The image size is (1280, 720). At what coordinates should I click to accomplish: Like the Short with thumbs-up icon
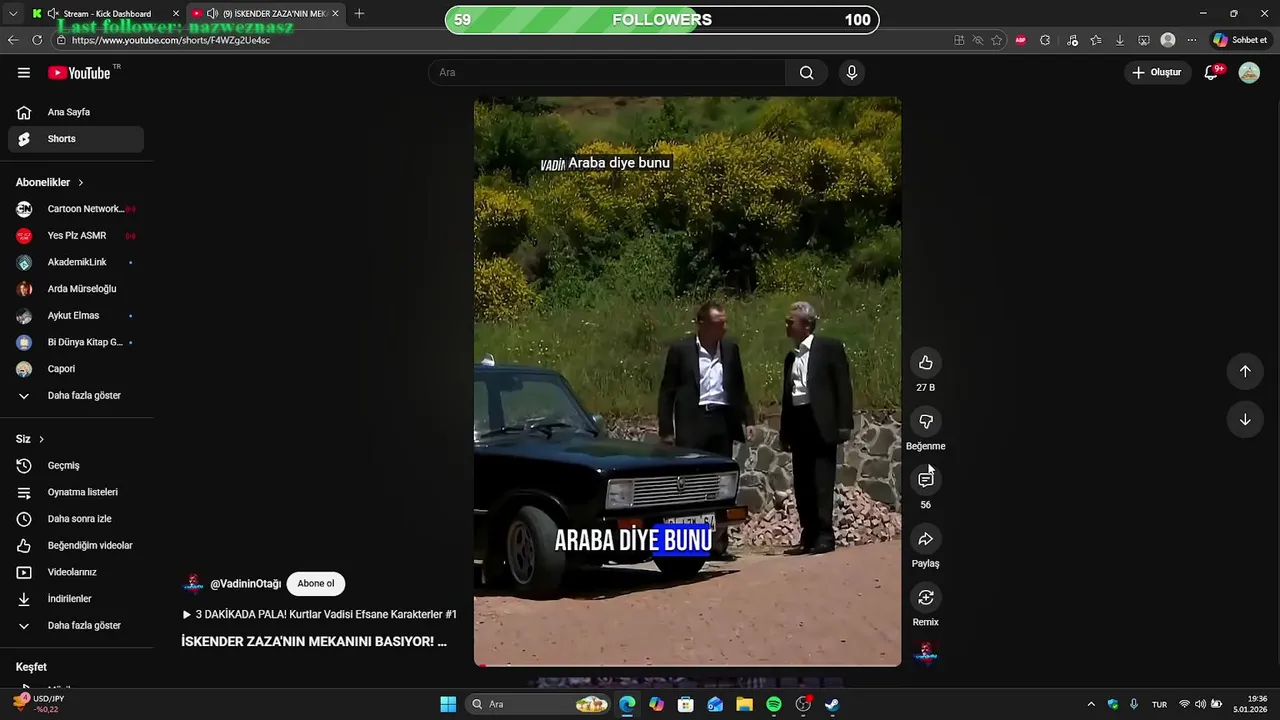tap(925, 363)
